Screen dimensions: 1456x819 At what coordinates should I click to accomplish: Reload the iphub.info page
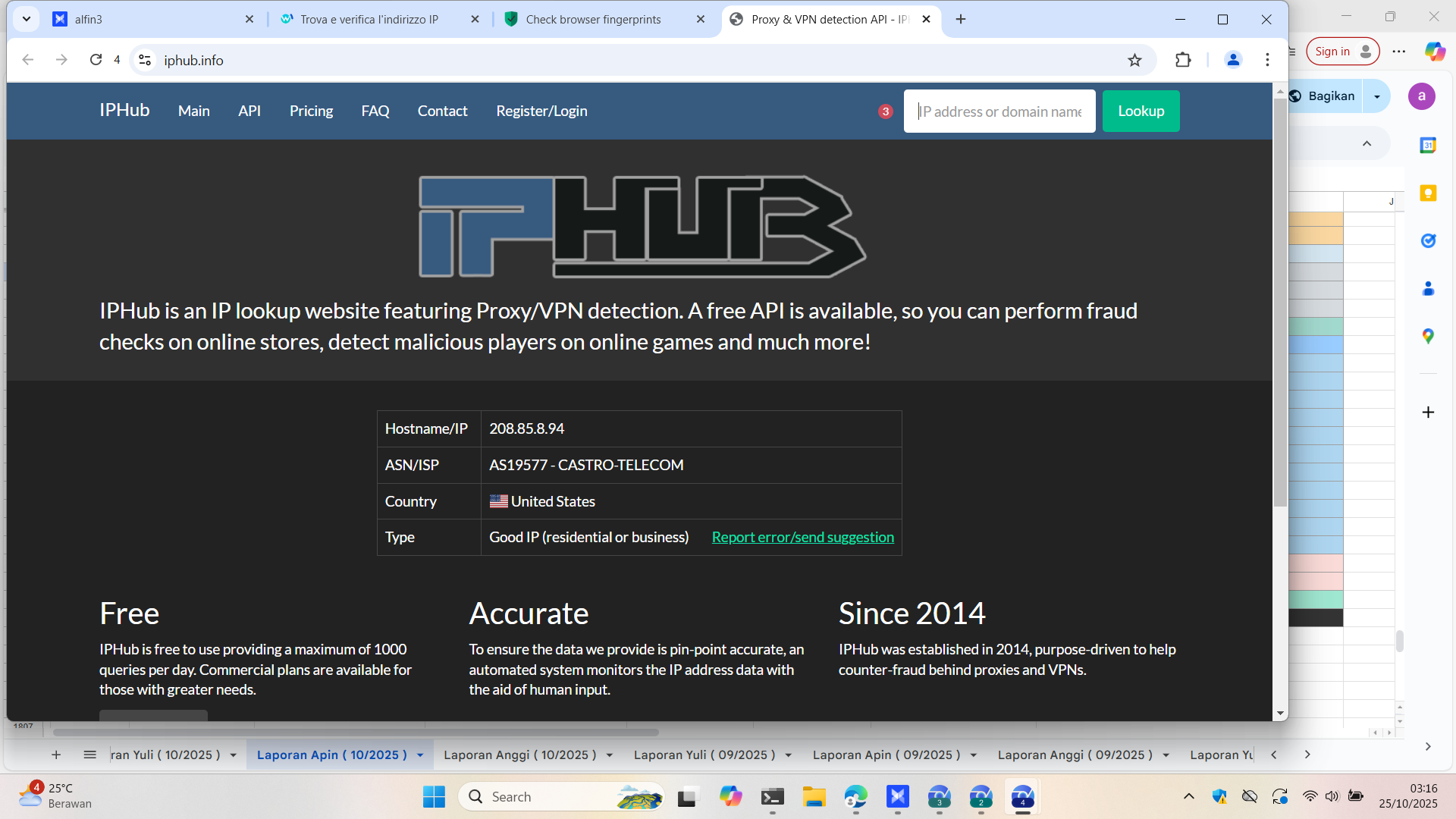point(96,60)
